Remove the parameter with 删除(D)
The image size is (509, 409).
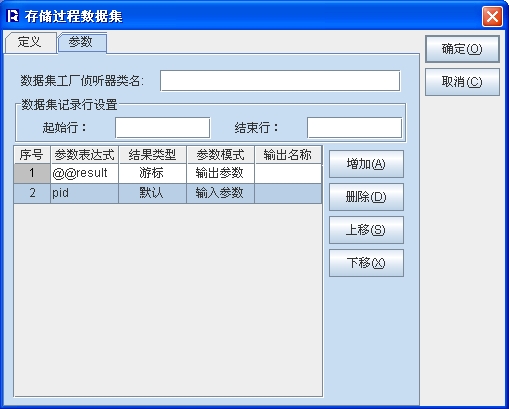[x=366, y=197]
